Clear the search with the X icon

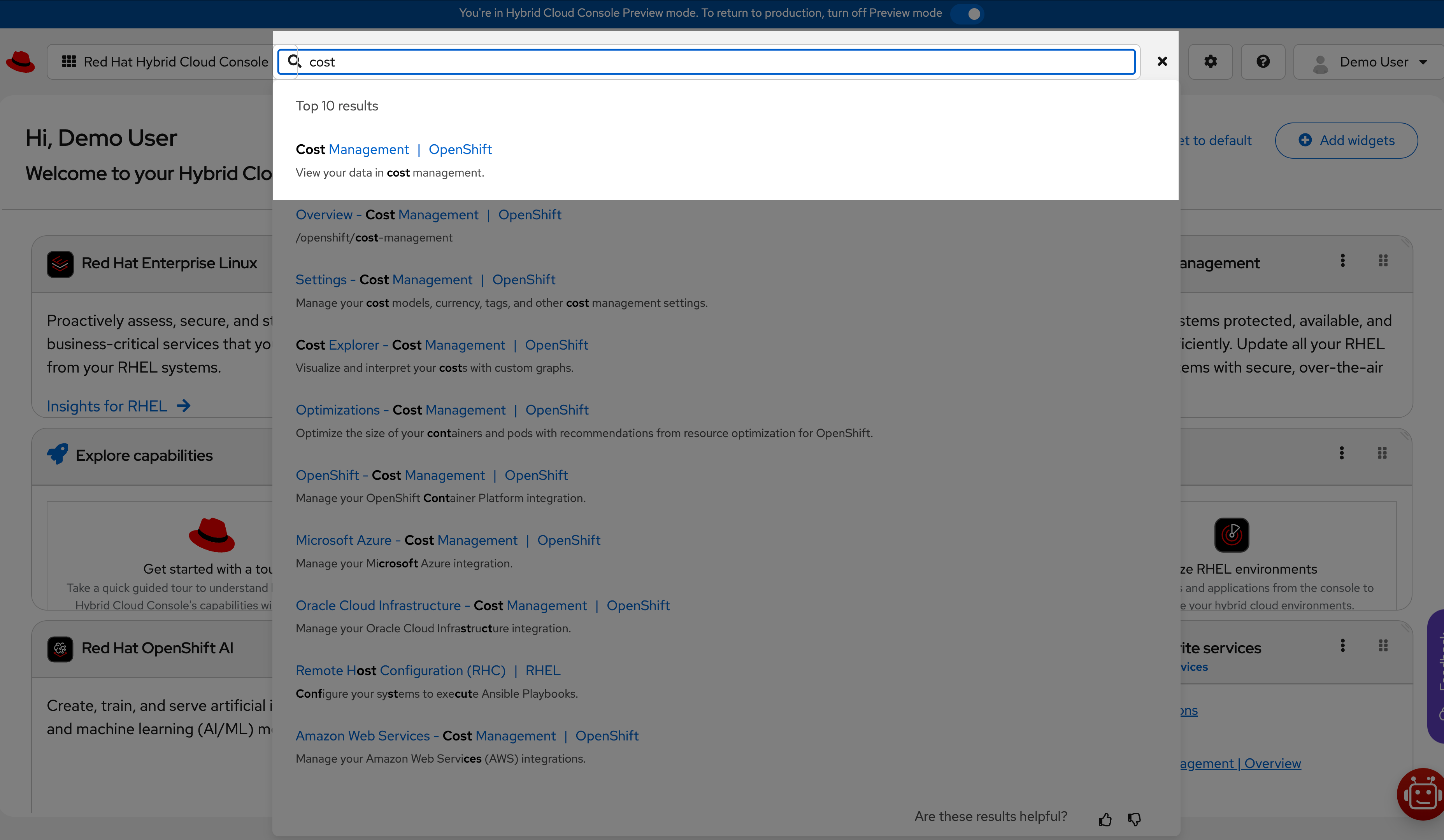click(1162, 61)
